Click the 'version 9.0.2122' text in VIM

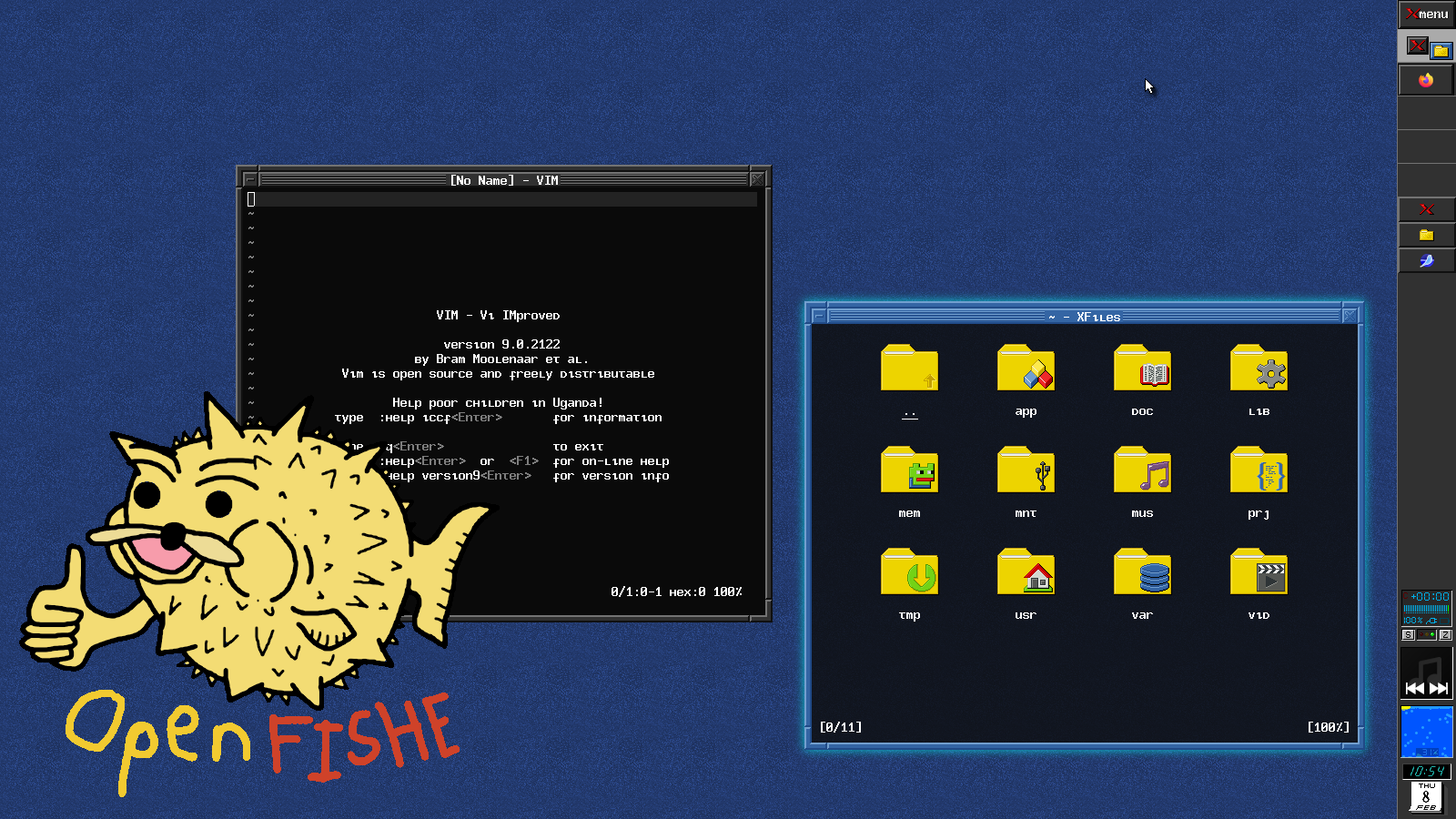click(501, 345)
